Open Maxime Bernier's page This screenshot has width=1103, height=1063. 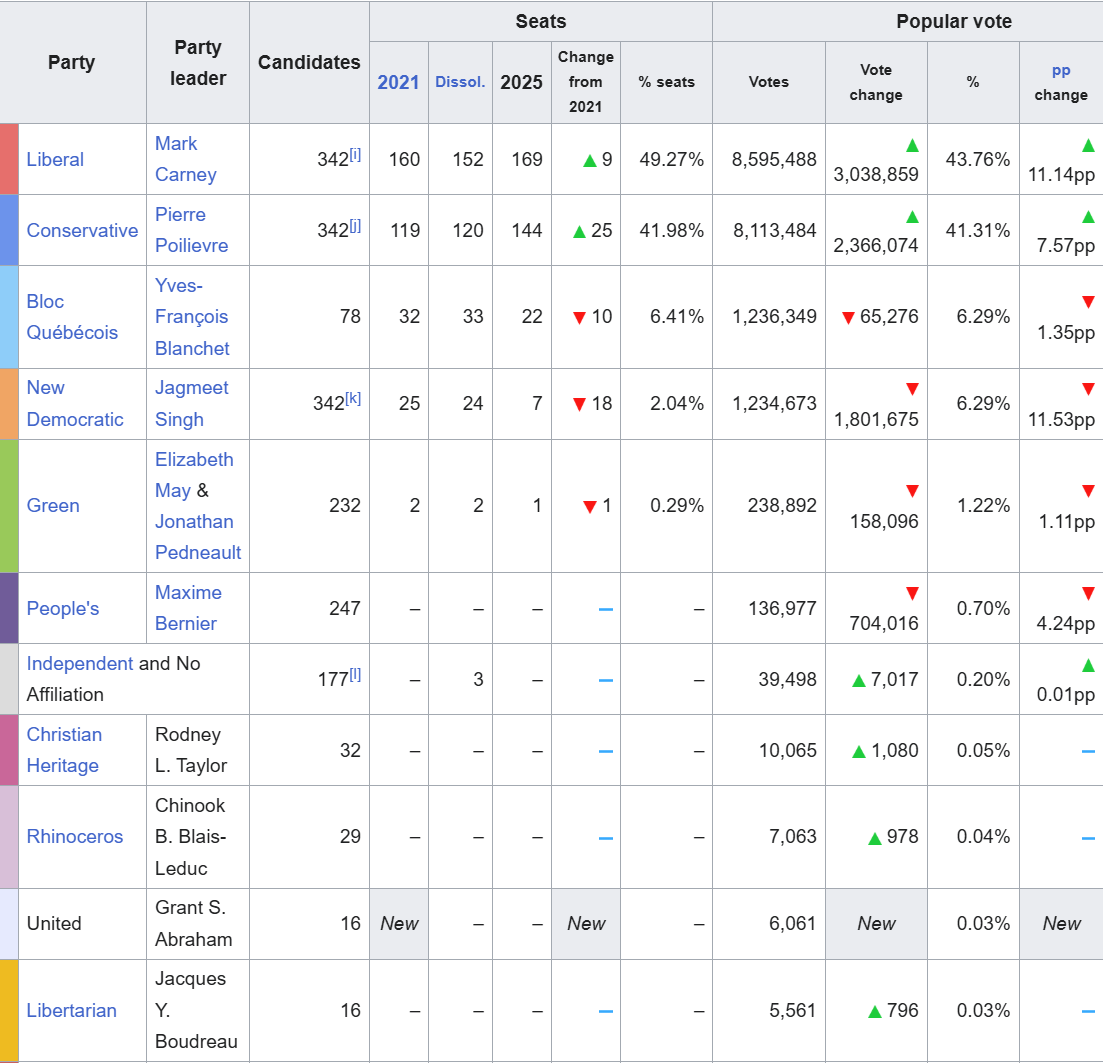pyautogui.click(x=188, y=608)
